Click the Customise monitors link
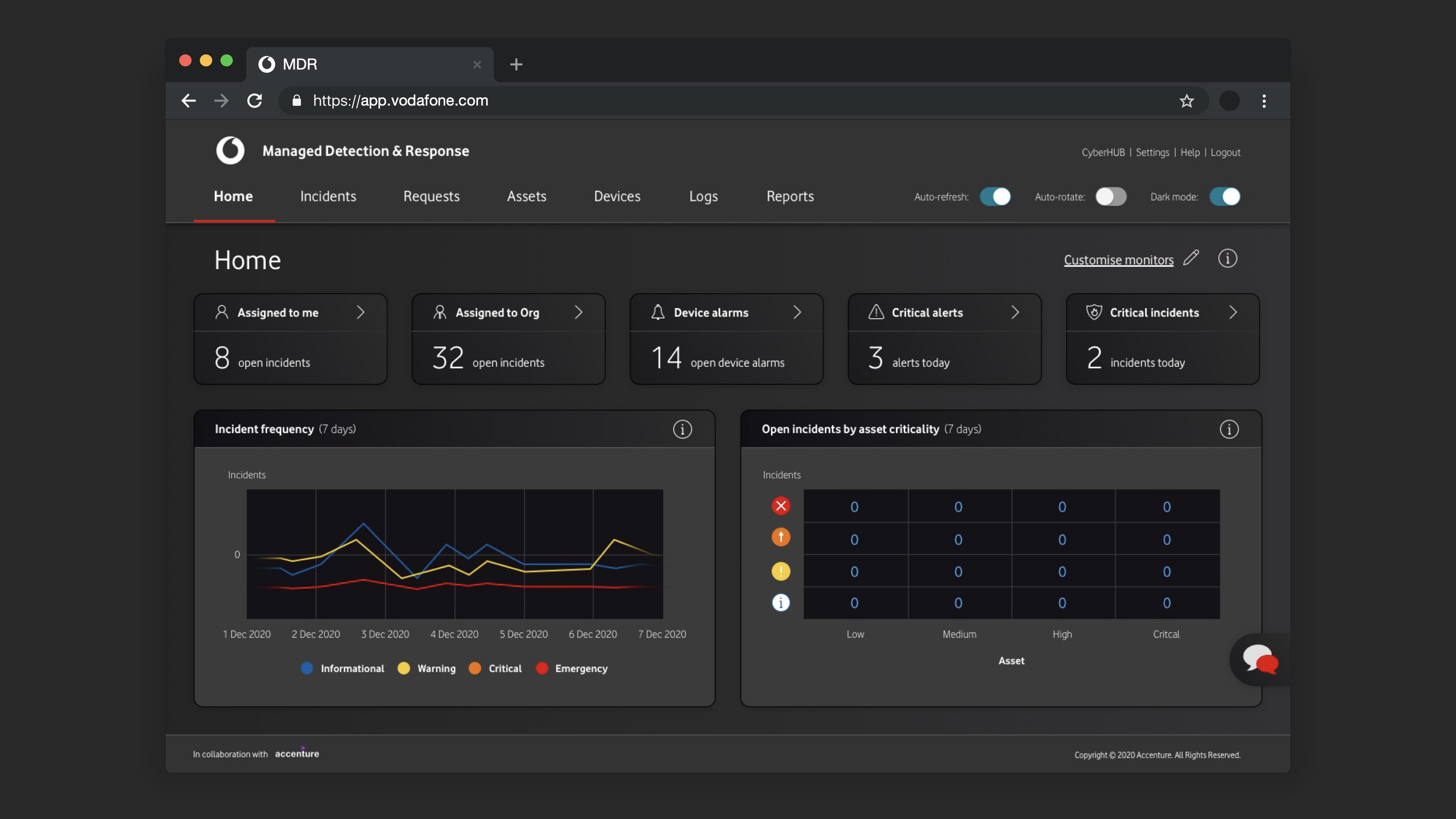Viewport: 1456px width, 819px height. click(x=1118, y=260)
